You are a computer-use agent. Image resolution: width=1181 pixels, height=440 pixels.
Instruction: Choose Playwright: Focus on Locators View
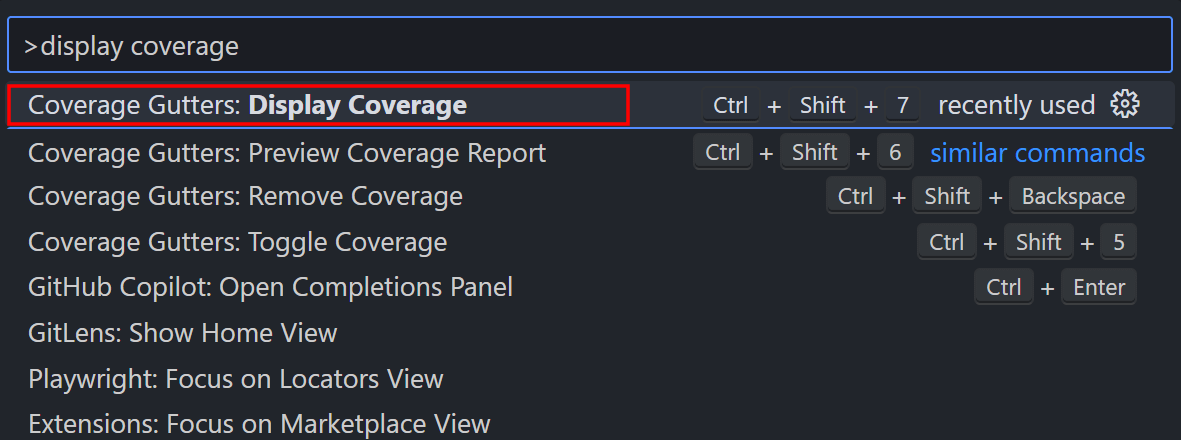pyautogui.click(x=590, y=378)
